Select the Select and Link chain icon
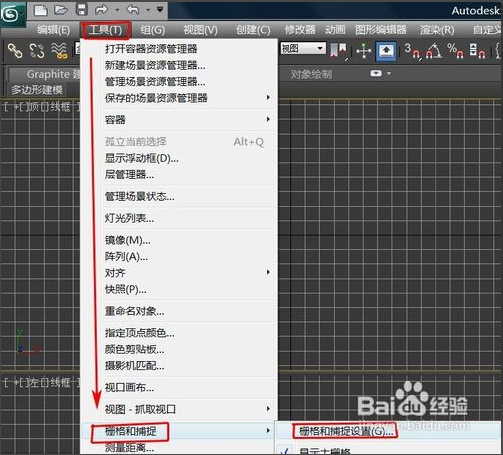503x455 pixels. pos(15,51)
